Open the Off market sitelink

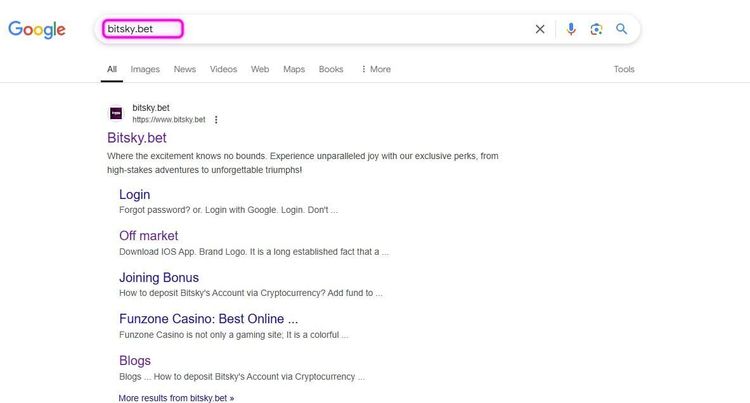tap(148, 236)
